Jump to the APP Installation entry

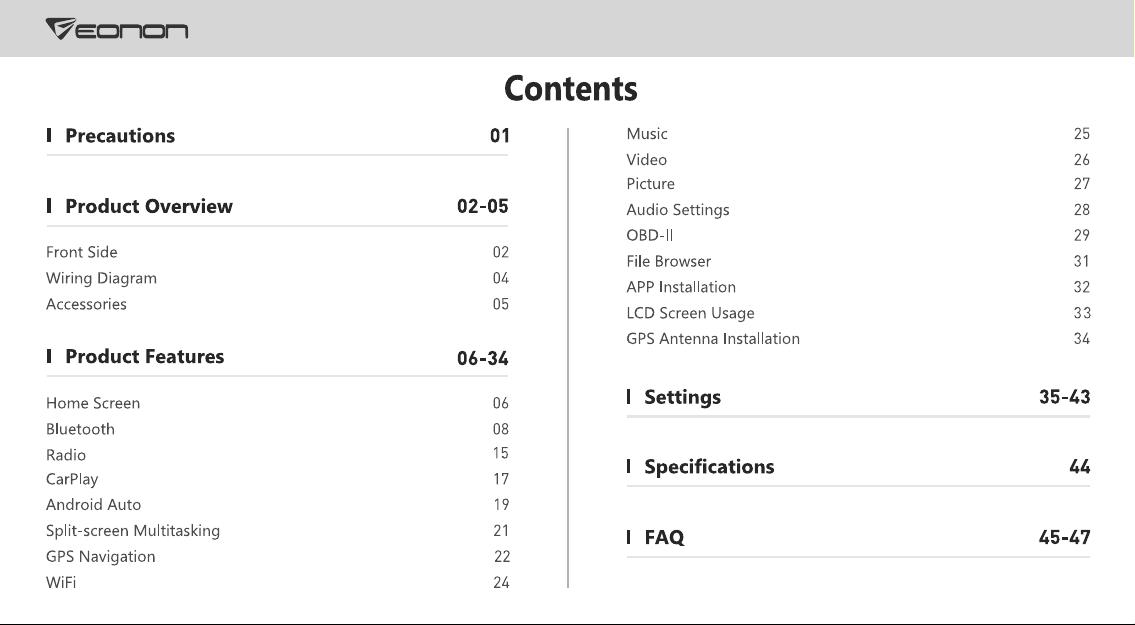[681, 288]
